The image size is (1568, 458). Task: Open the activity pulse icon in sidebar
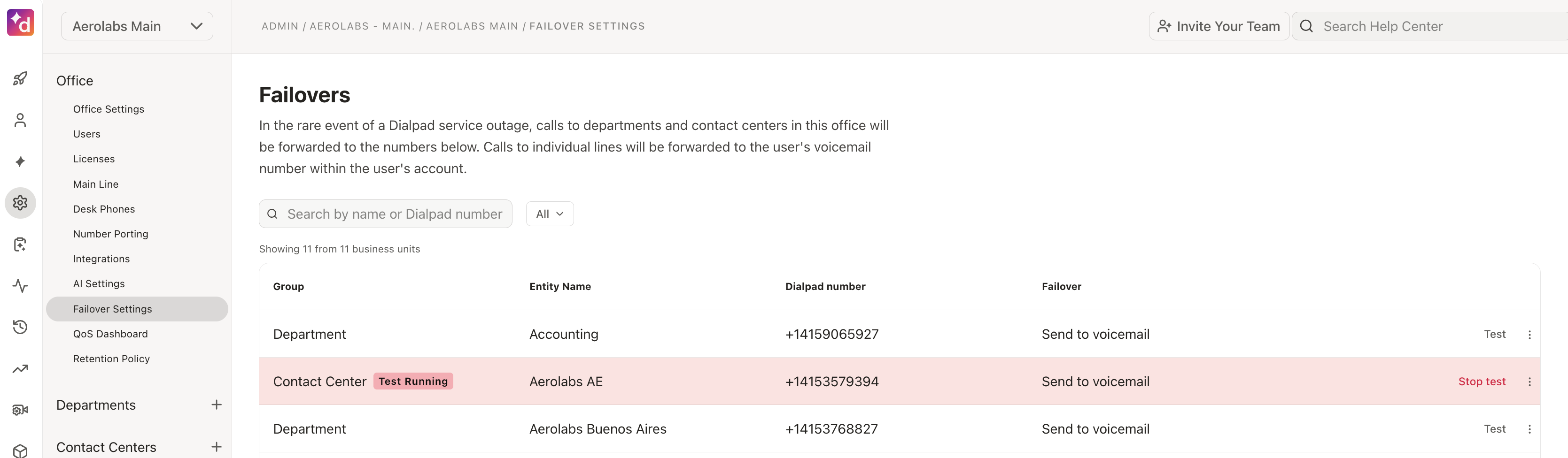click(x=20, y=286)
